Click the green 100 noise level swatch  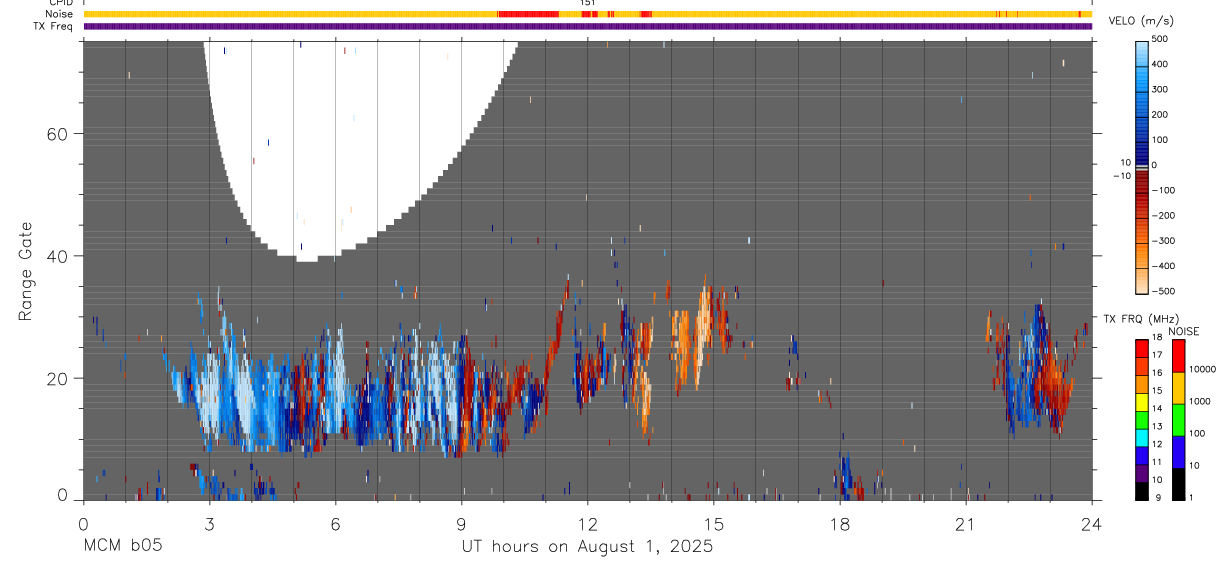pos(1178,419)
